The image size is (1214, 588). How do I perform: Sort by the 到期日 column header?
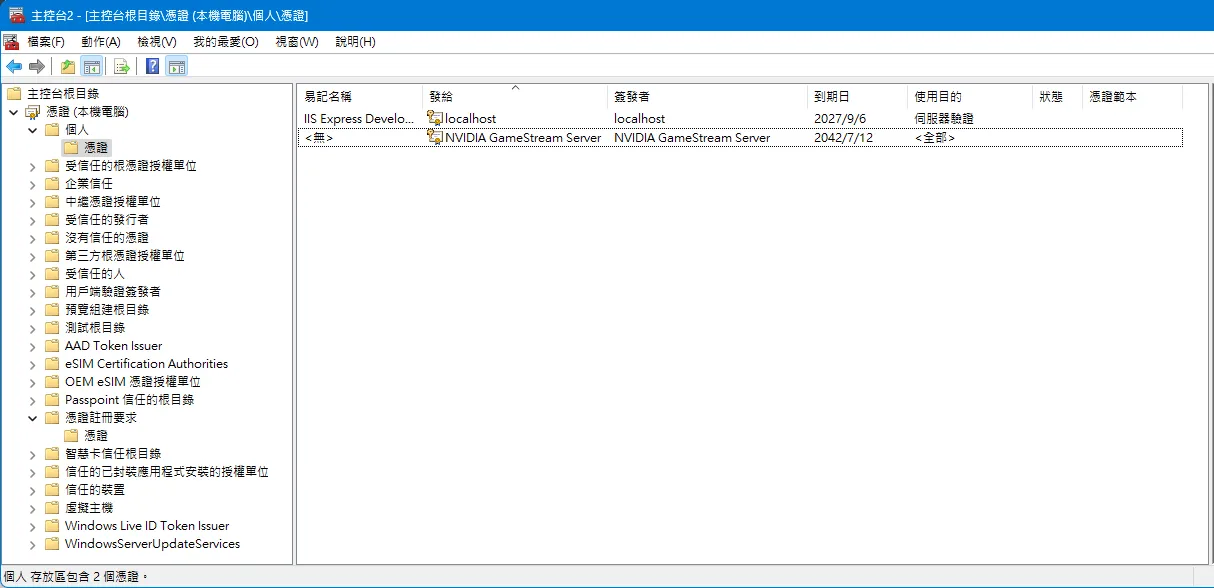pyautogui.click(x=831, y=97)
